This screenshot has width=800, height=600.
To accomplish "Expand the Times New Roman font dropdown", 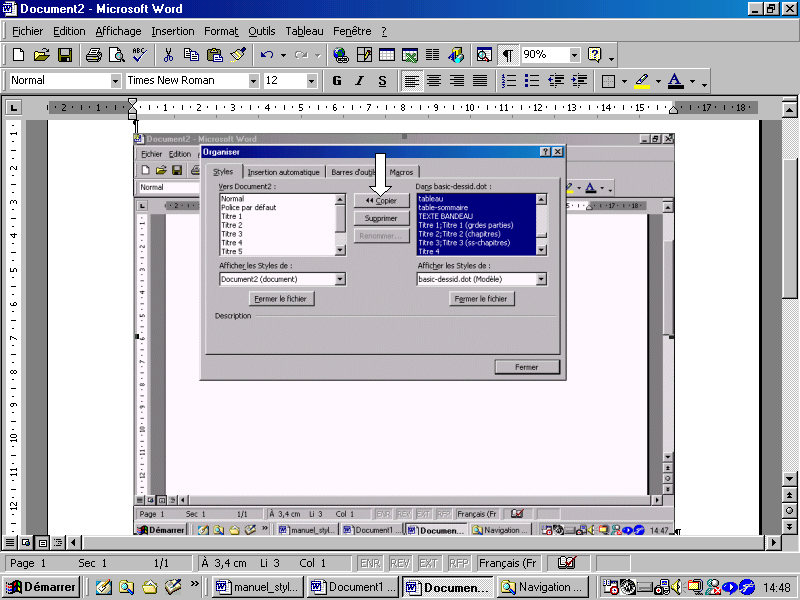I will point(254,81).
